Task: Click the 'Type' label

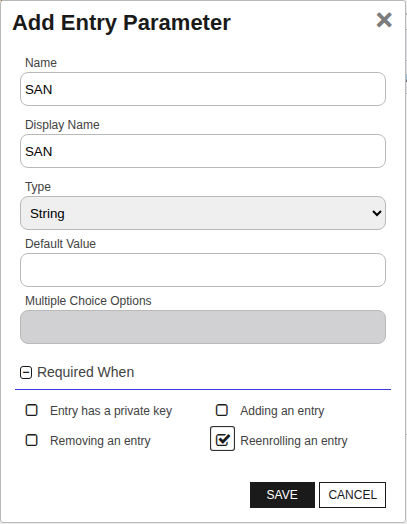Action: [38, 187]
